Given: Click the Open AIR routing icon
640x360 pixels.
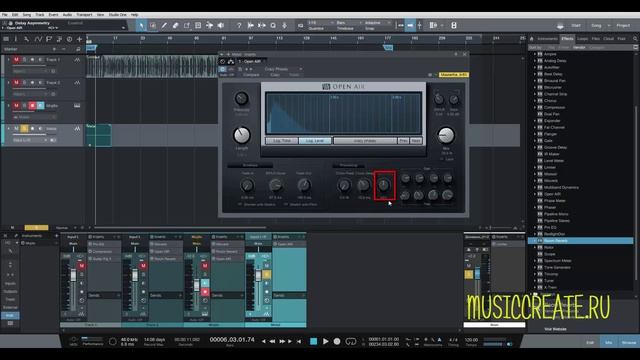Looking at the screenshot, I should (231, 61).
